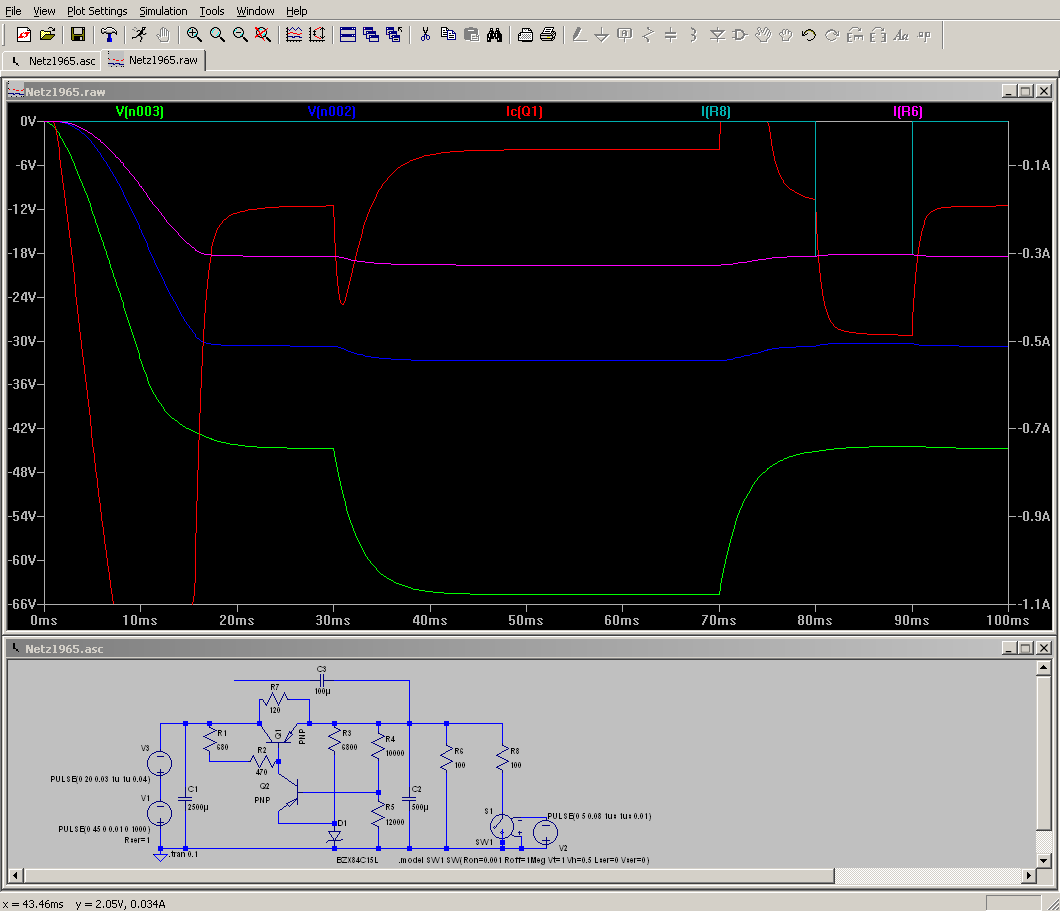Open the Simulation menu

point(163,11)
